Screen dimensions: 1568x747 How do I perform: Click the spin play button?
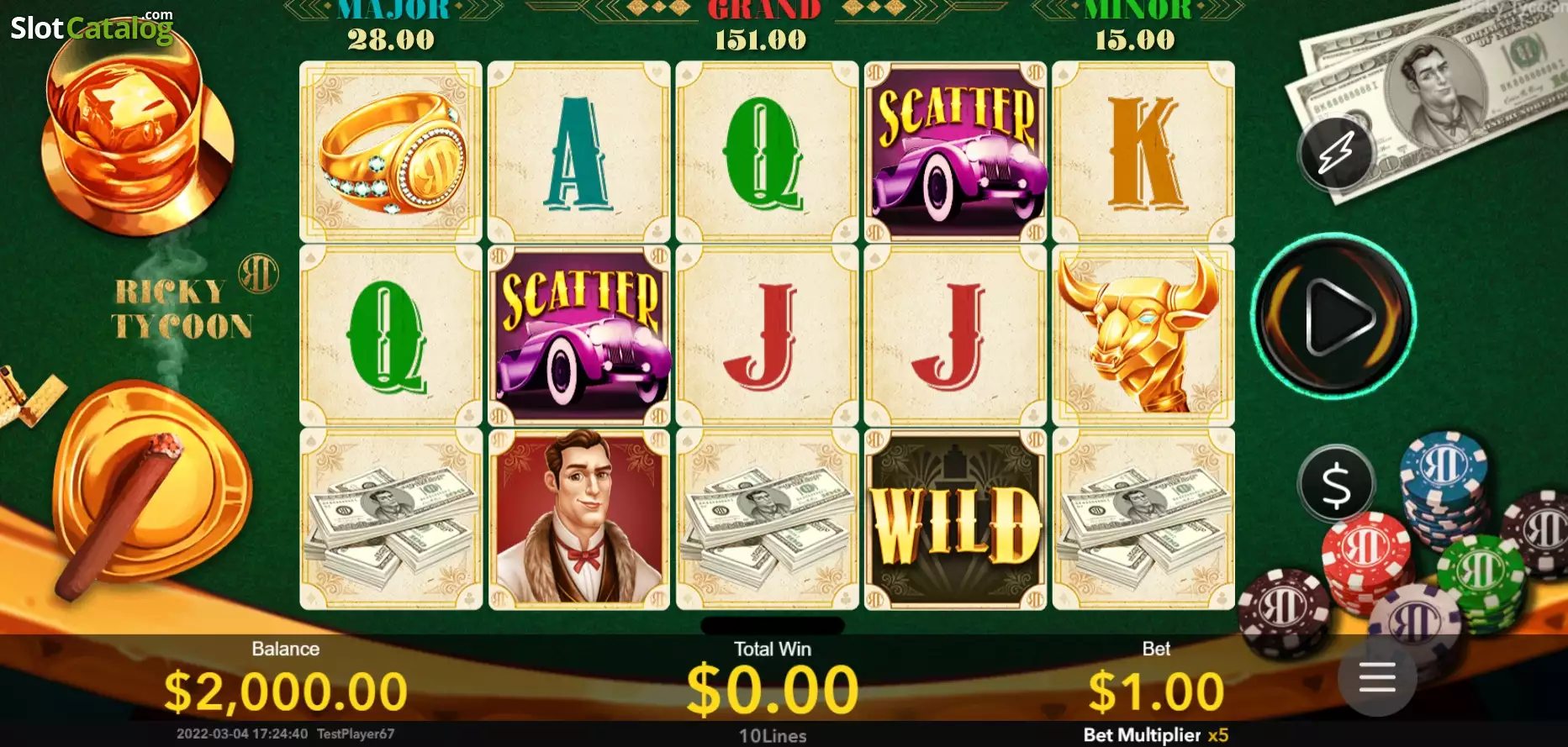1334,317
